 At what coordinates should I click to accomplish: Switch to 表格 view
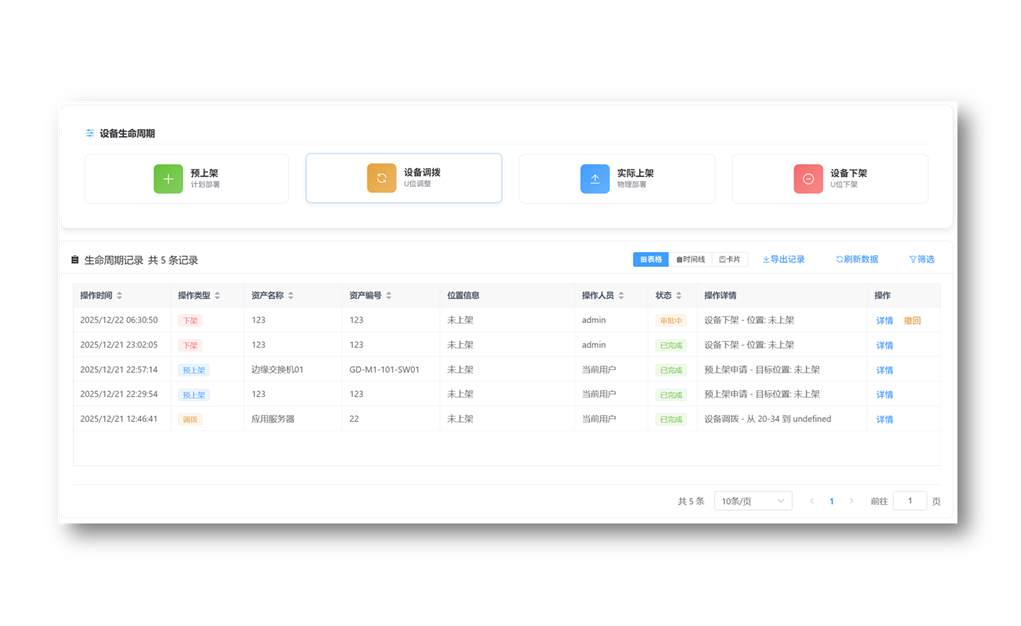651,260
